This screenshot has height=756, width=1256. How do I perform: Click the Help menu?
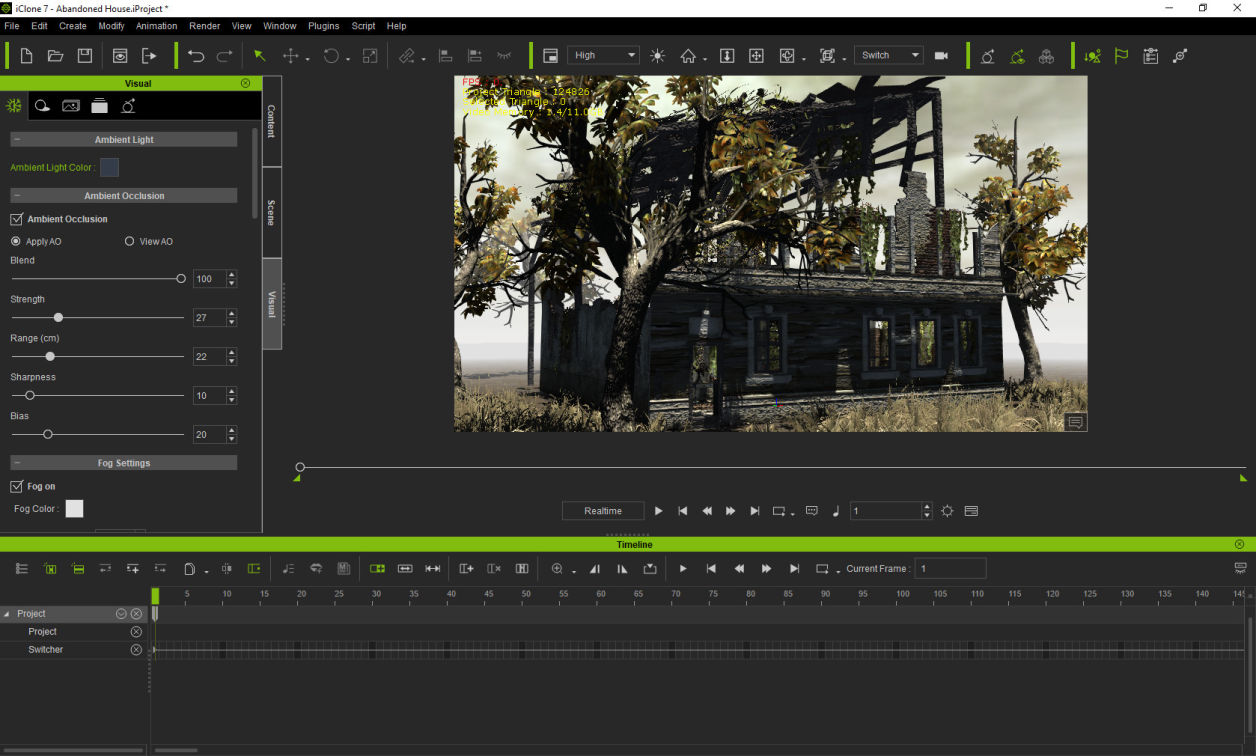click(x=396, y=26)
